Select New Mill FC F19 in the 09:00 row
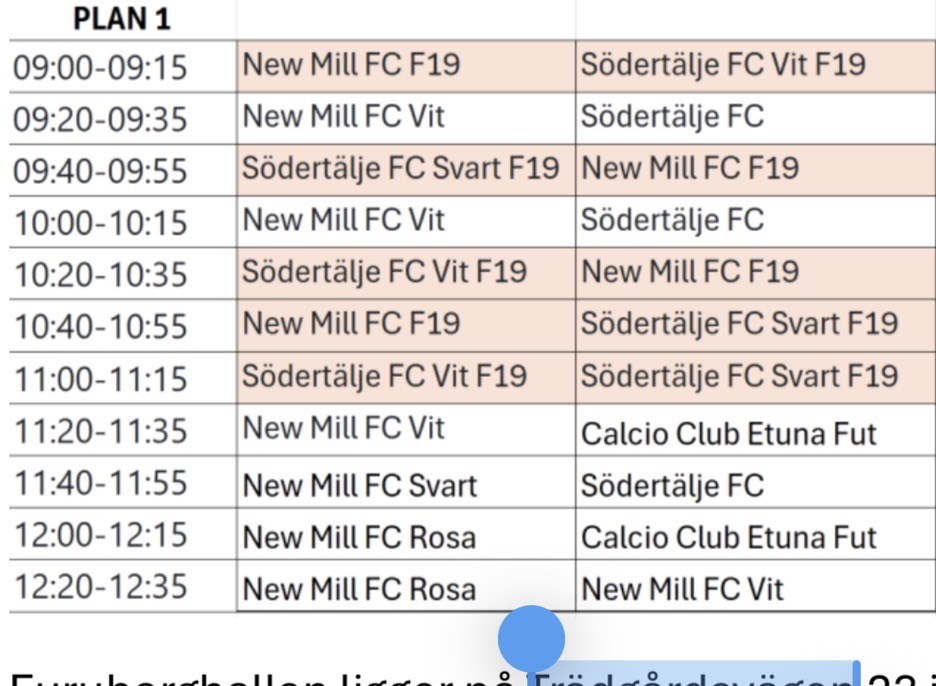 coord(352,65)
